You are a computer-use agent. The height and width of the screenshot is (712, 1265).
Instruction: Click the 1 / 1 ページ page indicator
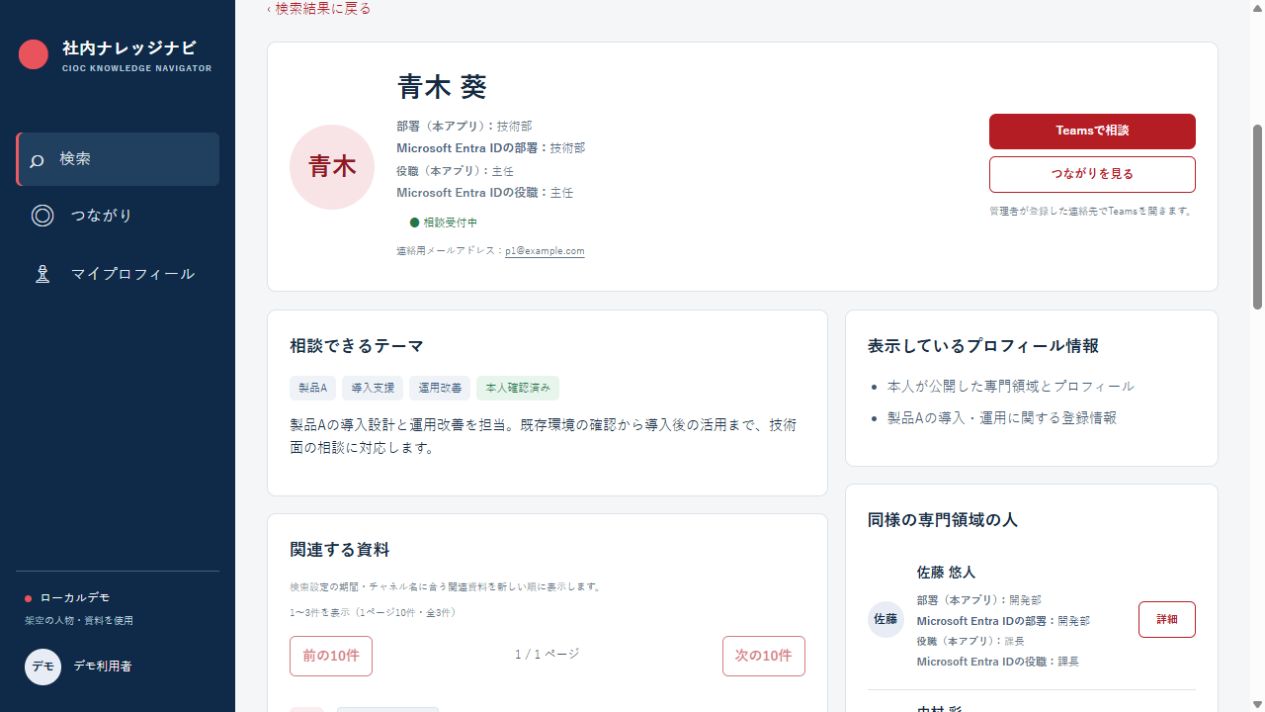pos(547,654)
